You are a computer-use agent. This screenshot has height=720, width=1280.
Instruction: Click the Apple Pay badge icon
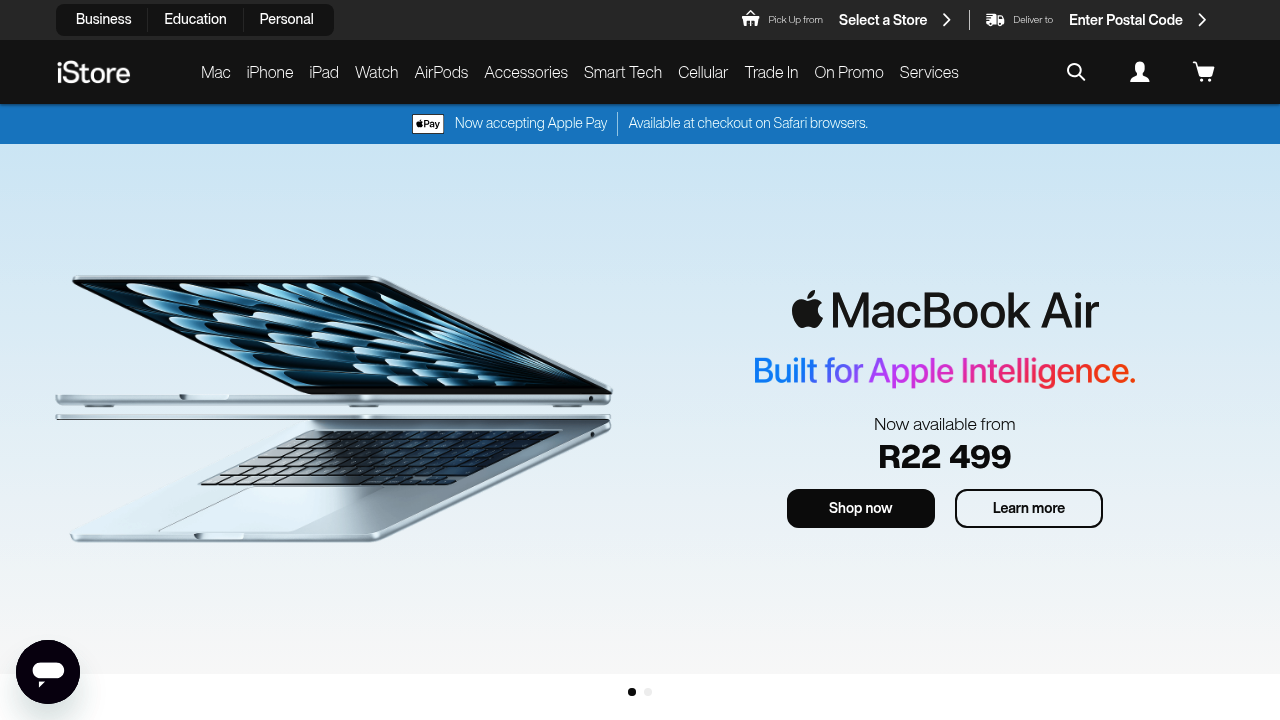point(428,124)
